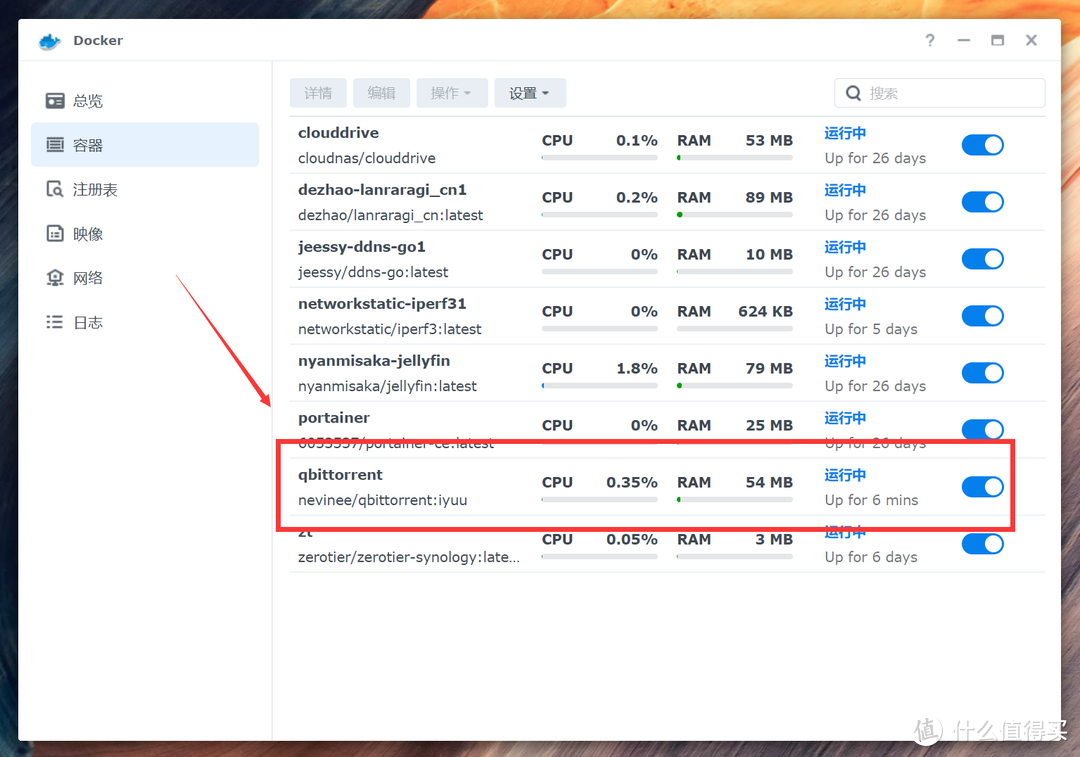Viewport: 1080px width, 757px height.
Task: Click 运行中 status link for jeessy-ddns-go1
Action: [x=845, y=247]
